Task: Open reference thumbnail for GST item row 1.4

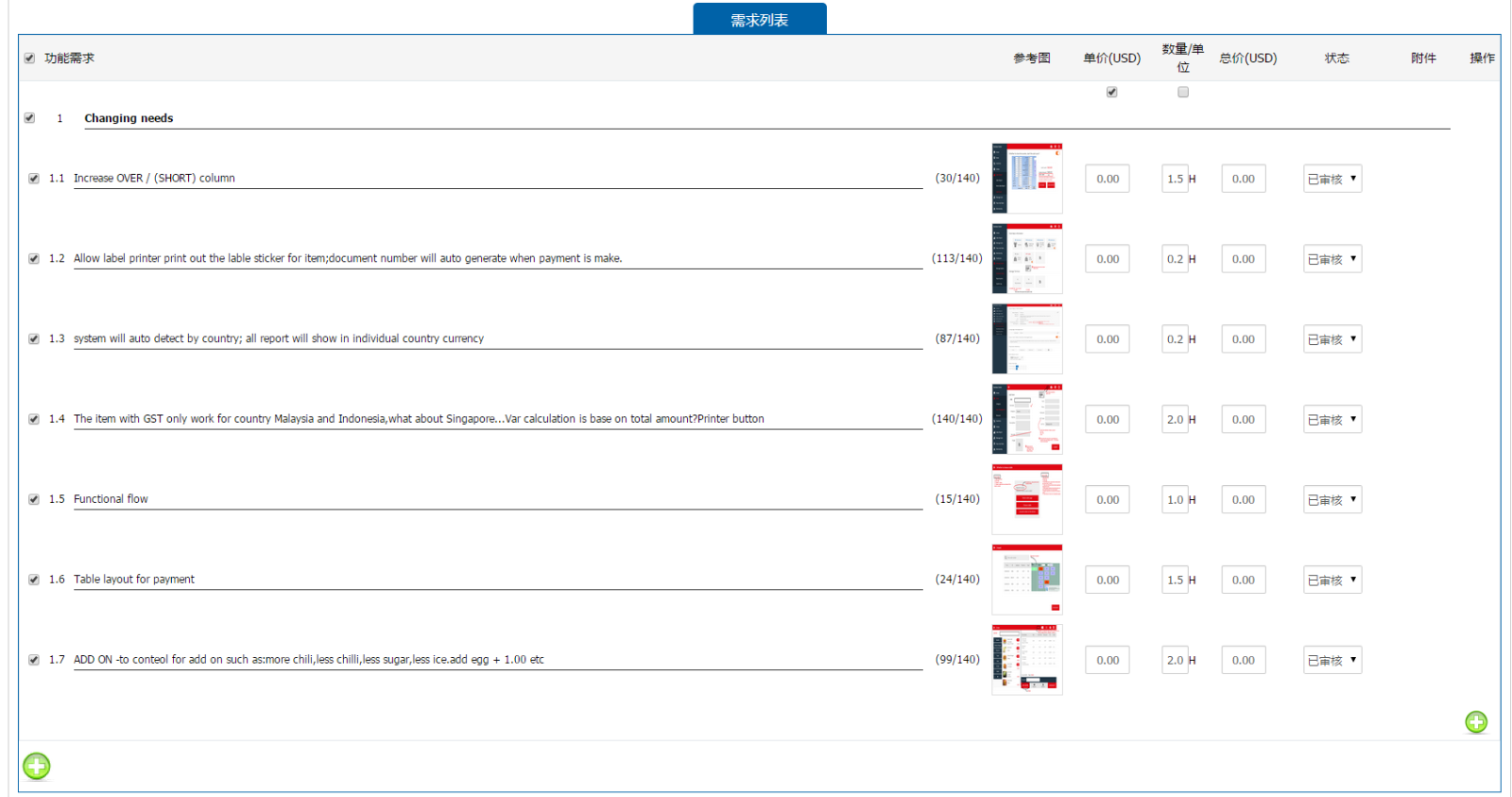Action: click(1026, 419)
